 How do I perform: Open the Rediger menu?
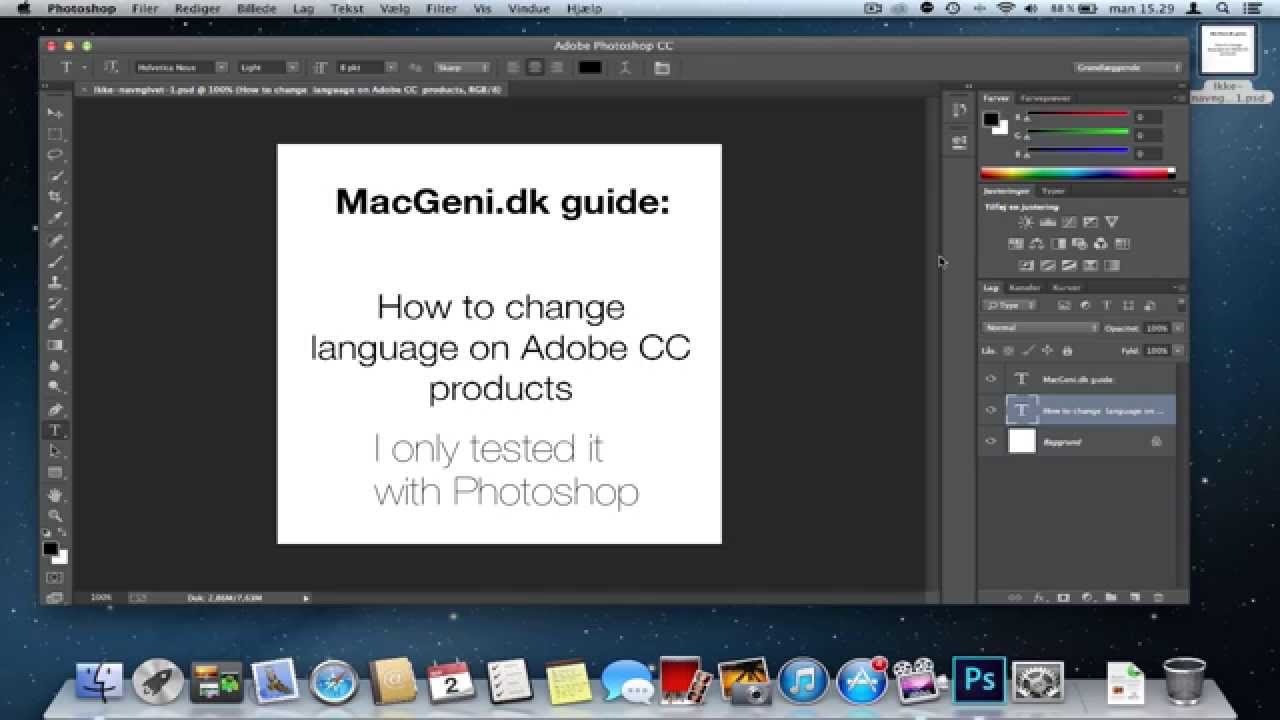(x=197, y=8)
